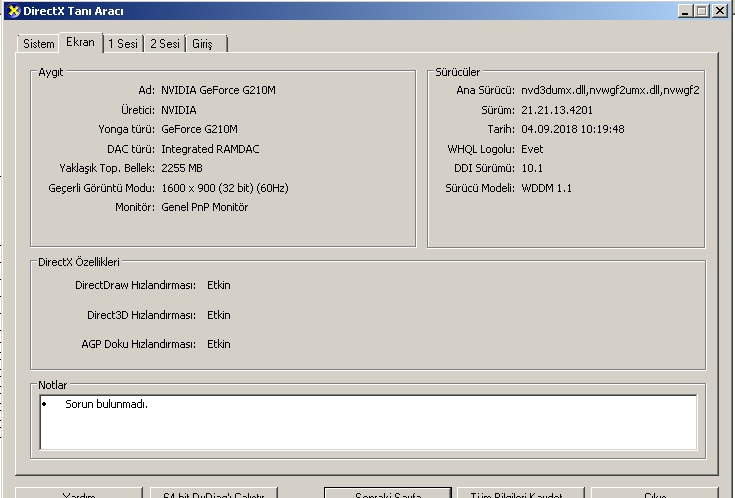Click the DDI Sürümü value '10.1'
735x498 pixels.
coord(532,168)
